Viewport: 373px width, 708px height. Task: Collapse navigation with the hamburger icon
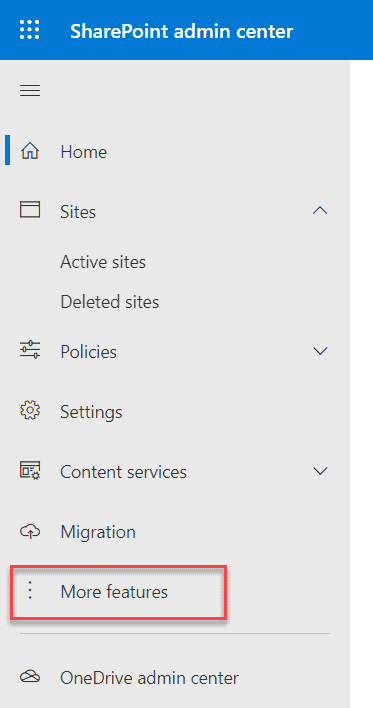point(30,91)
